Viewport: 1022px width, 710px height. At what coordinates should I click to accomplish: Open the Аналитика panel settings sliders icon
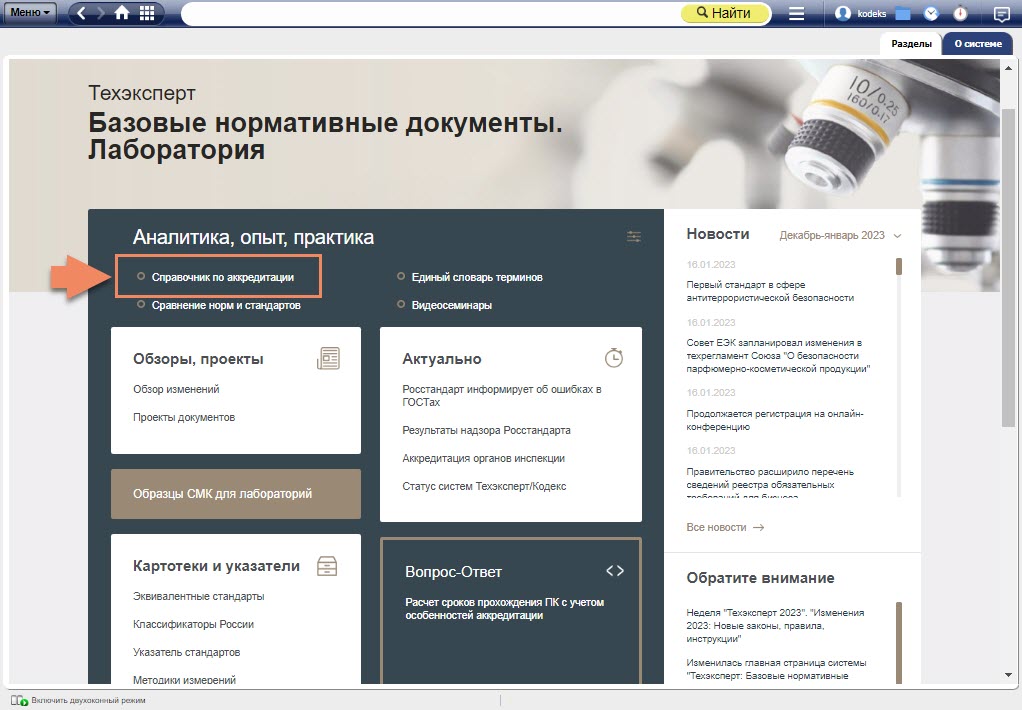coord(634,237)
